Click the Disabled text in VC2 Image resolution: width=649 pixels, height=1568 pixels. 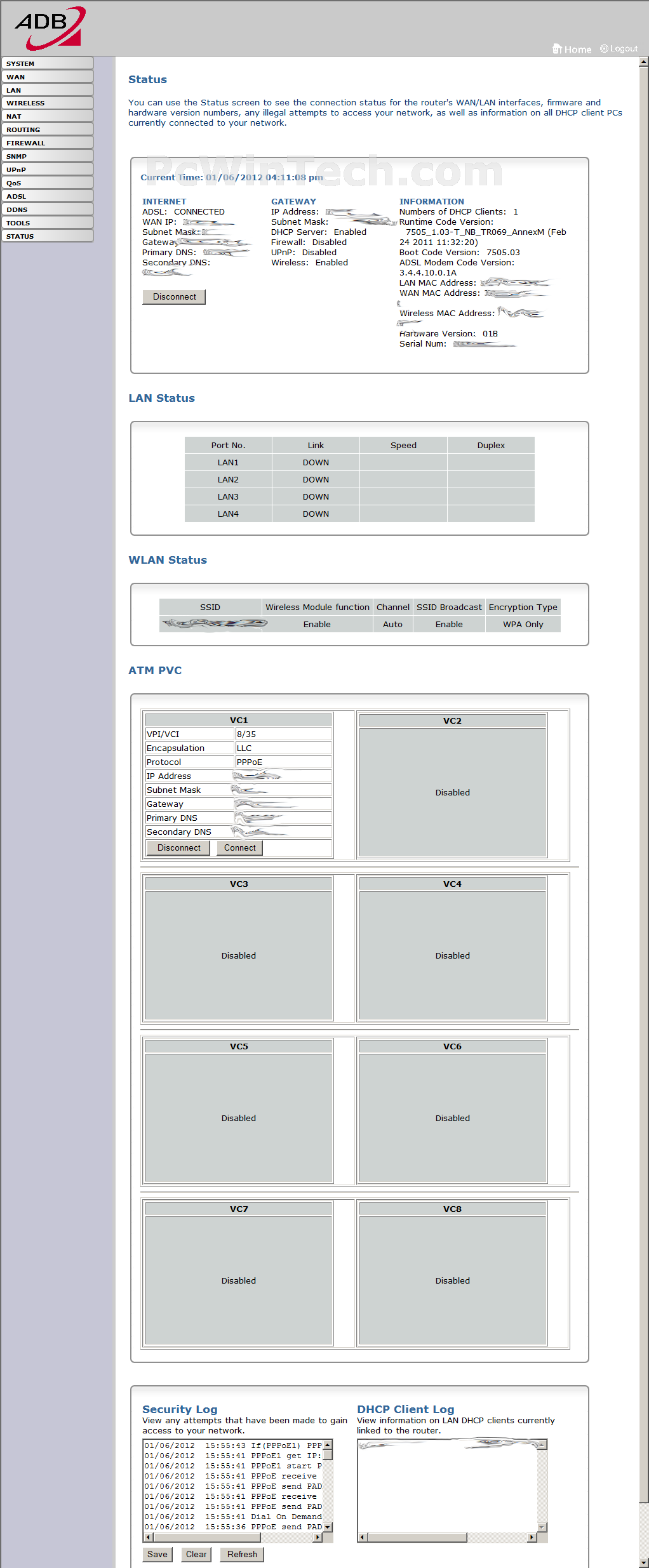453,793
